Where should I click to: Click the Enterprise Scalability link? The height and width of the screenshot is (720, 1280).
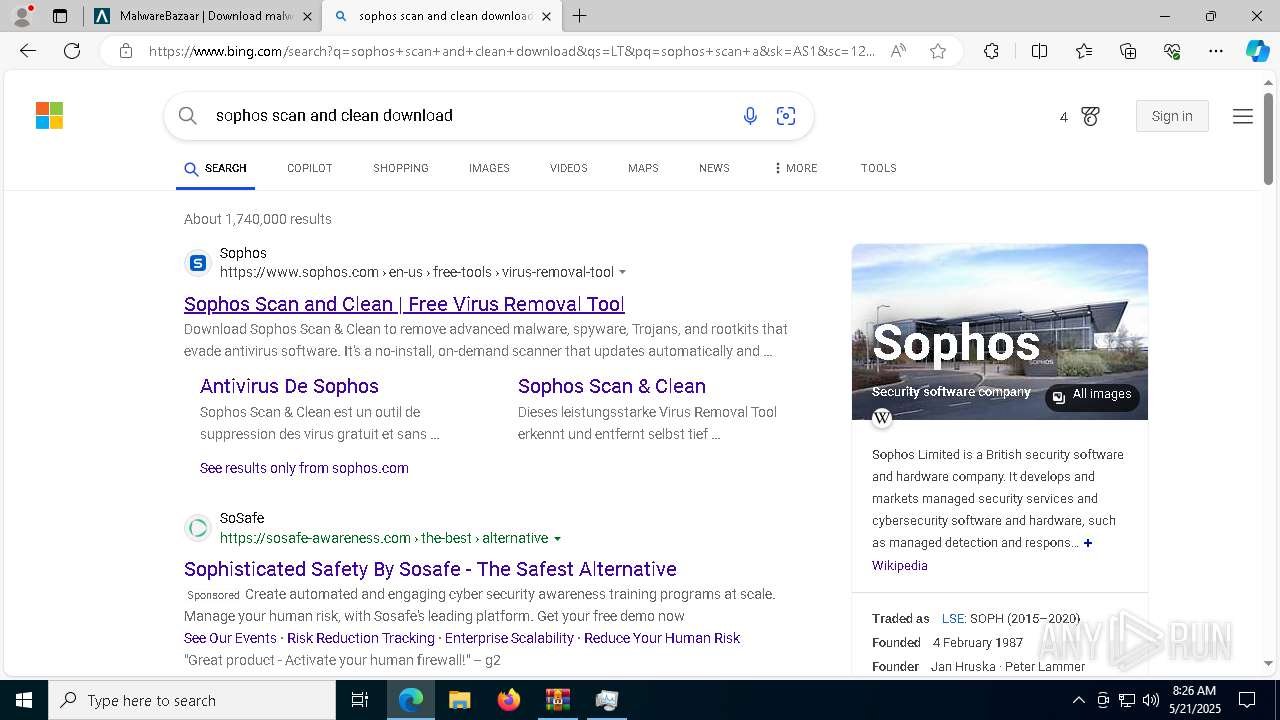(509, 638)
